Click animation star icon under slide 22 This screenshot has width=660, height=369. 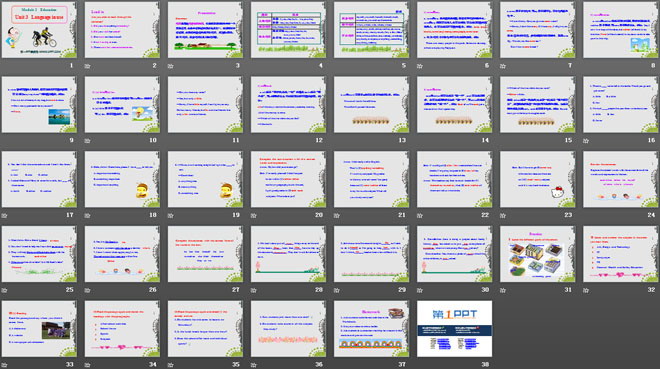point(420,215)
